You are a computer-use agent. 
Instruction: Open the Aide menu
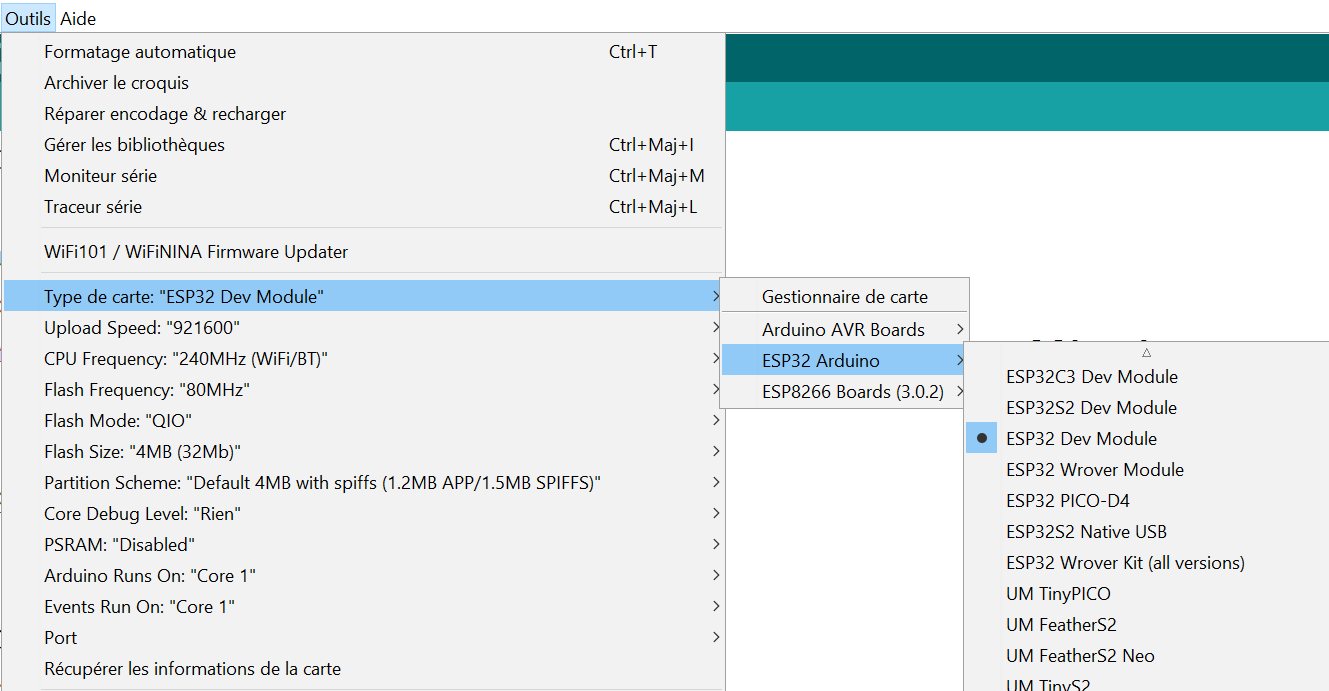78,18
